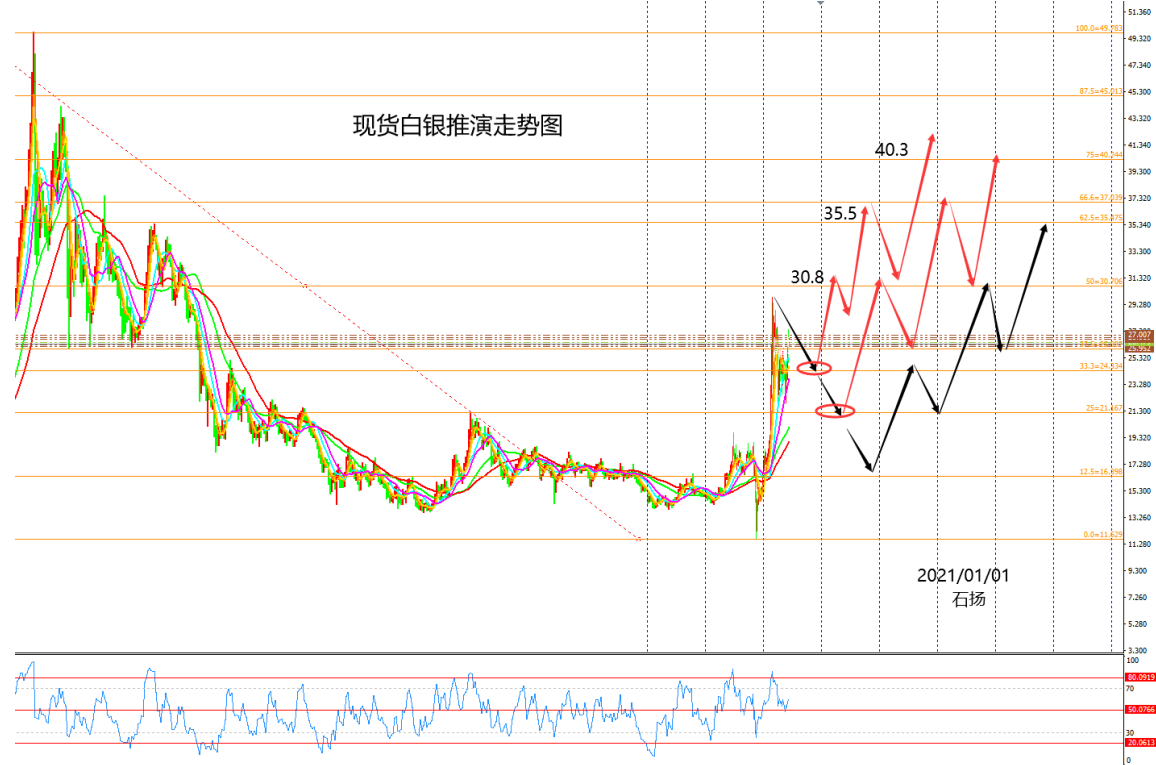Select the 40.3 target annotation
The image size is (1156, 765).
click(x=891, y=150)
